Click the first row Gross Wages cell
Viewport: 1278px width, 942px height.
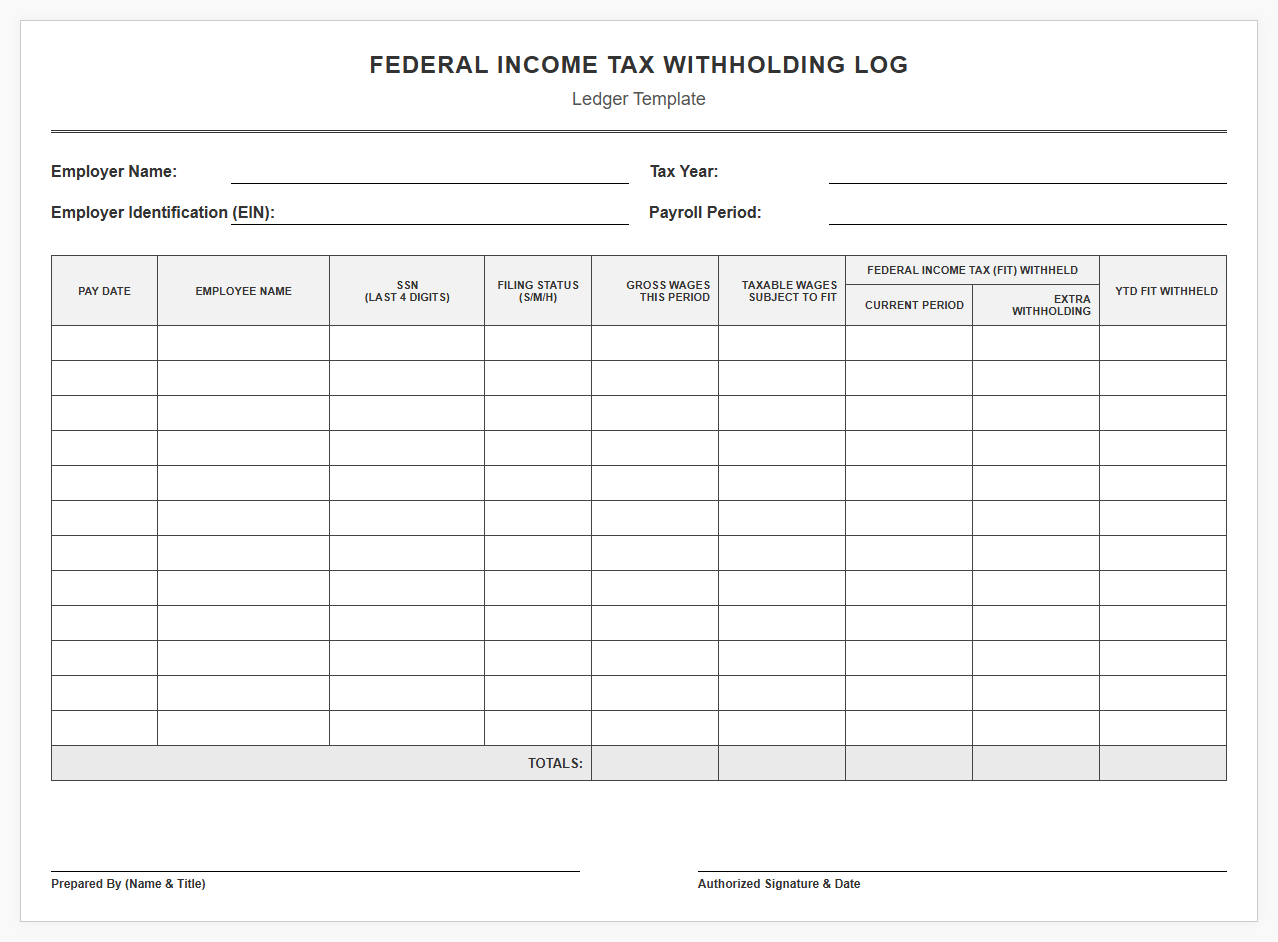pyautogui.click(x=655, y=343)
